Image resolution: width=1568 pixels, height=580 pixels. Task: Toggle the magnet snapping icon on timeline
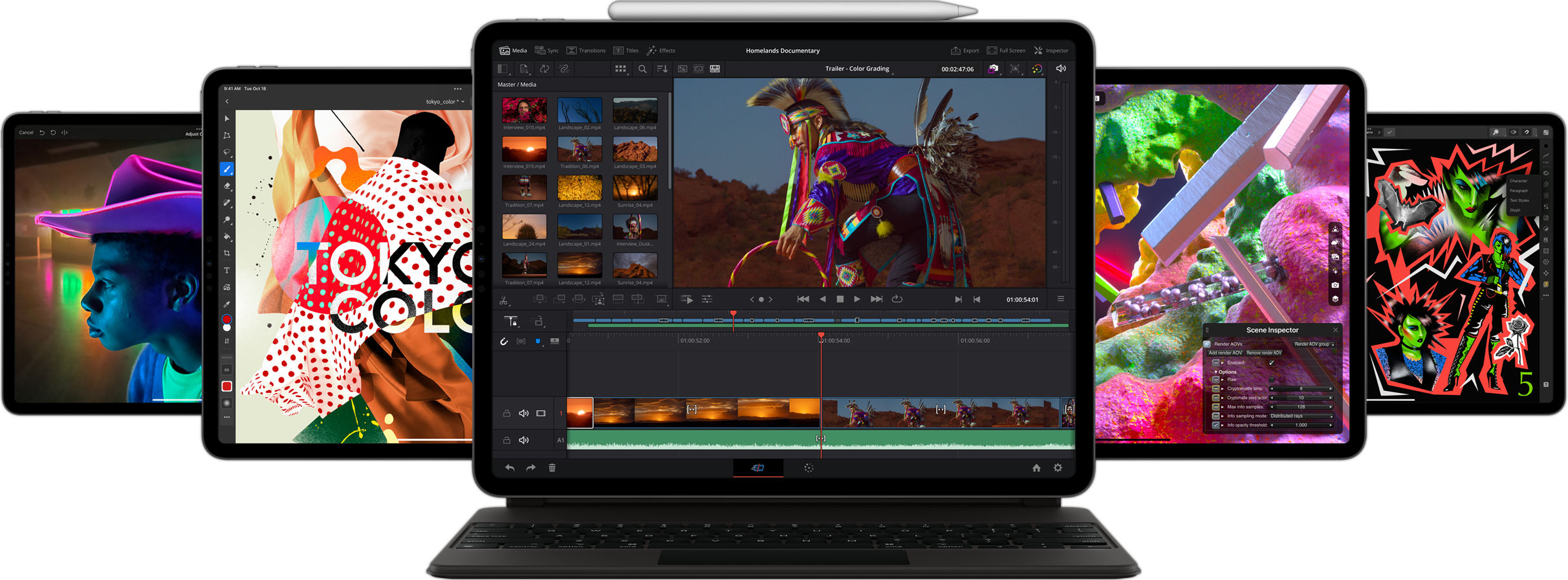pyautogui.click(x=504, y=341)
